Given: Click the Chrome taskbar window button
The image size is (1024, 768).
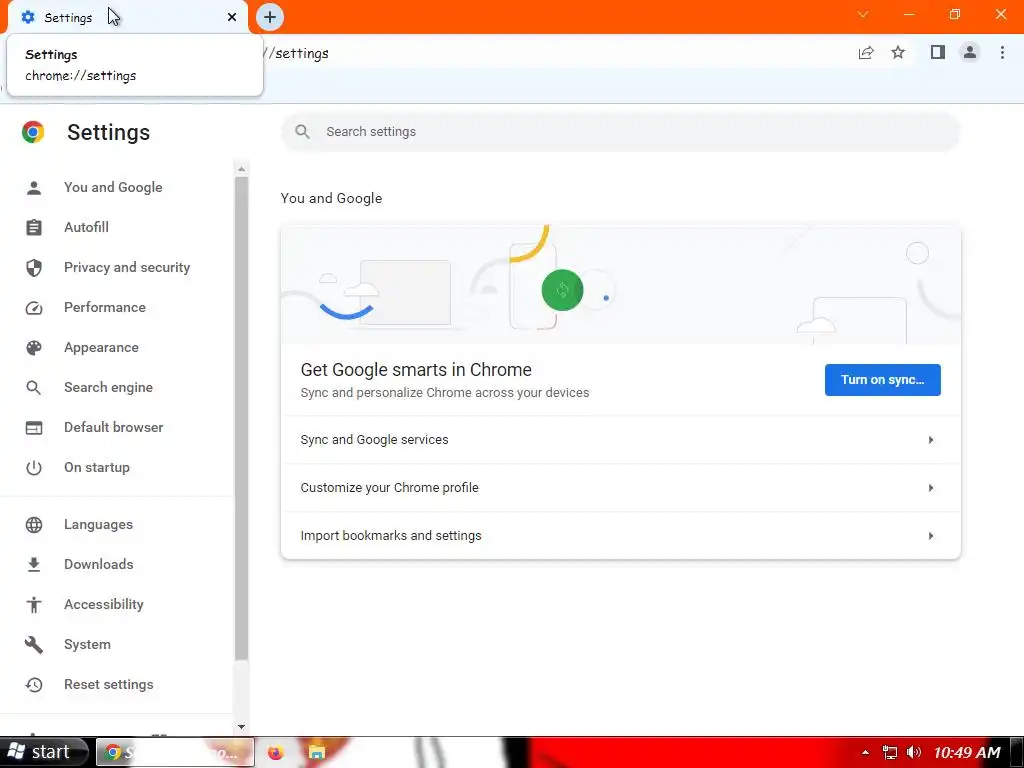Looking at the screenshot, I should [175, 752].
